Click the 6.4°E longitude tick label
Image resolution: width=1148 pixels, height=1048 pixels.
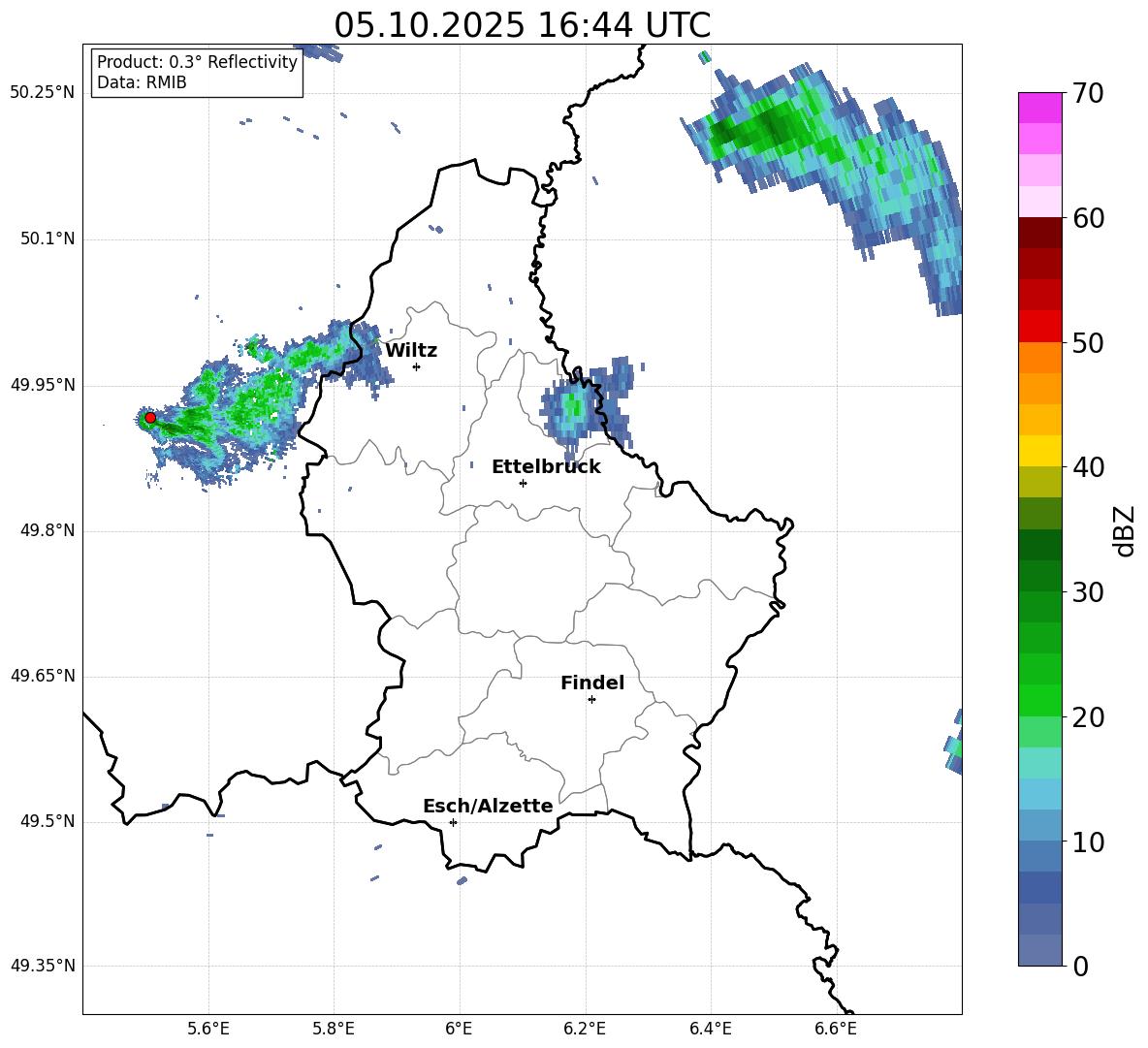710,1029
